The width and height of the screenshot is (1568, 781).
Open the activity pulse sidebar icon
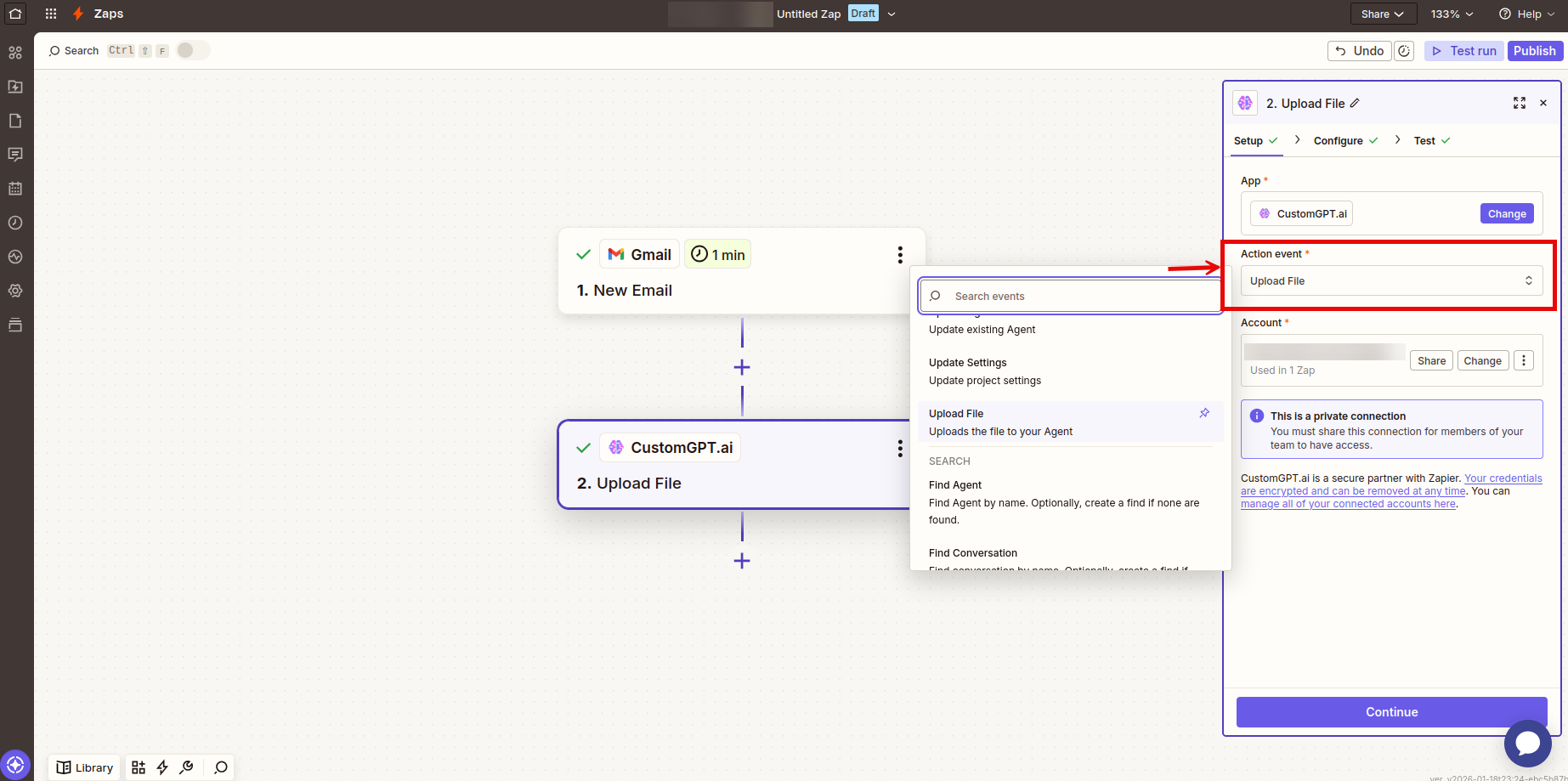[x=15, y=257]
